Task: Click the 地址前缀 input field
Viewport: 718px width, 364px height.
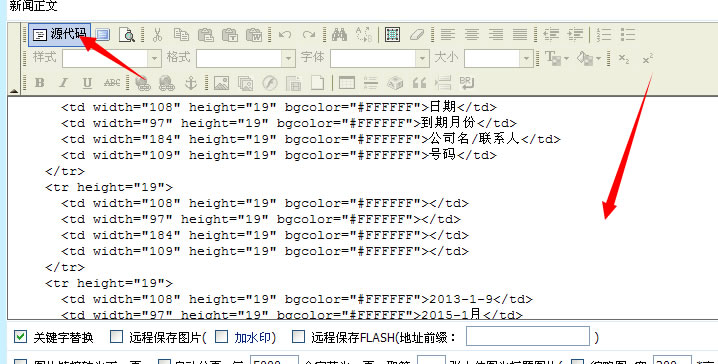Action: 528,337
